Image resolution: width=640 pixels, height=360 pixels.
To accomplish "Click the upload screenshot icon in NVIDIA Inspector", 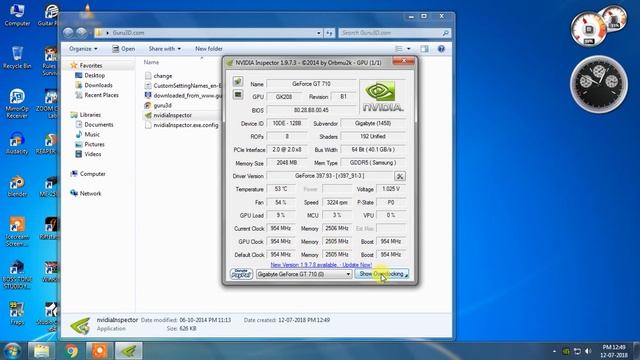I will [x=238, y=81].
